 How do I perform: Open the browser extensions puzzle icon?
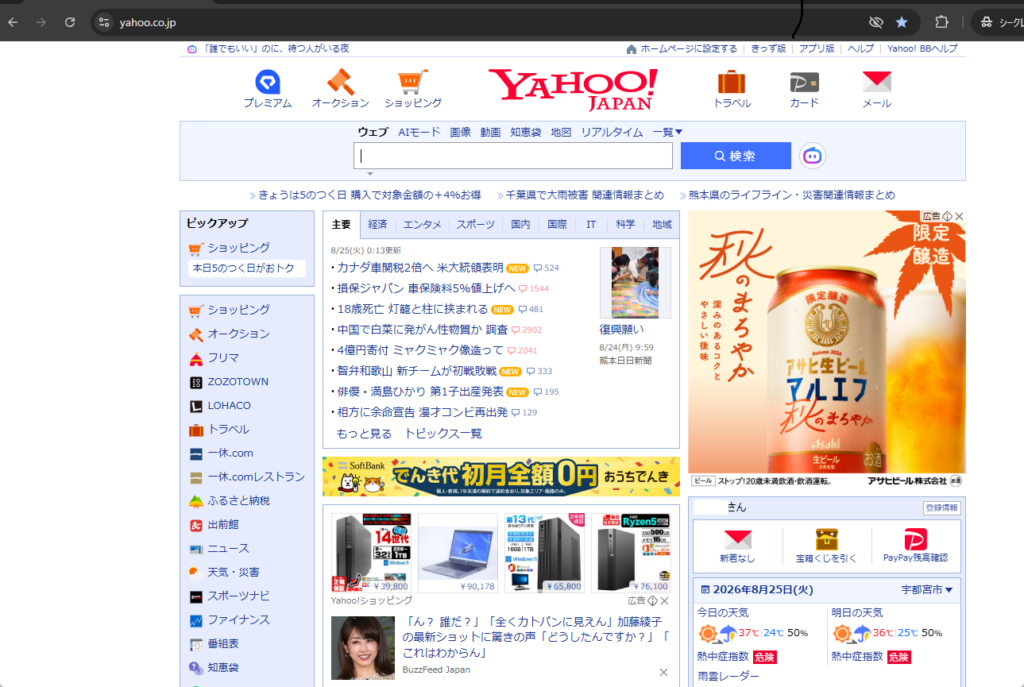941,22
